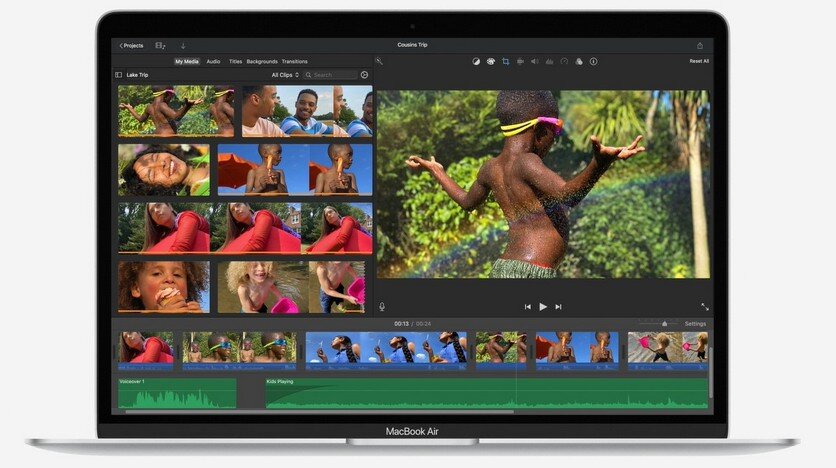Select the Lake Trip event label
This screenshot has height=468, width=836.
[137, 75]
